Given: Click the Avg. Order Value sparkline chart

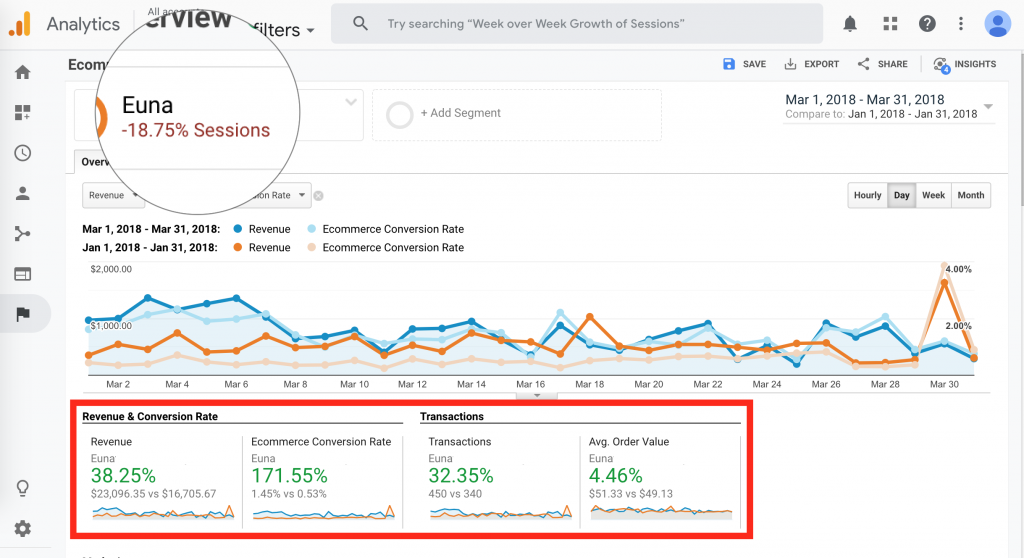Looking at the screenshot, I should point(661,512).
